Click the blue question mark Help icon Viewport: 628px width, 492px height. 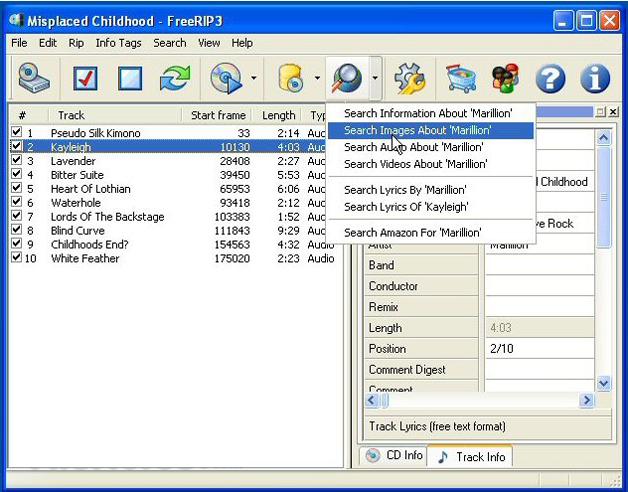[x=550, y=78]
